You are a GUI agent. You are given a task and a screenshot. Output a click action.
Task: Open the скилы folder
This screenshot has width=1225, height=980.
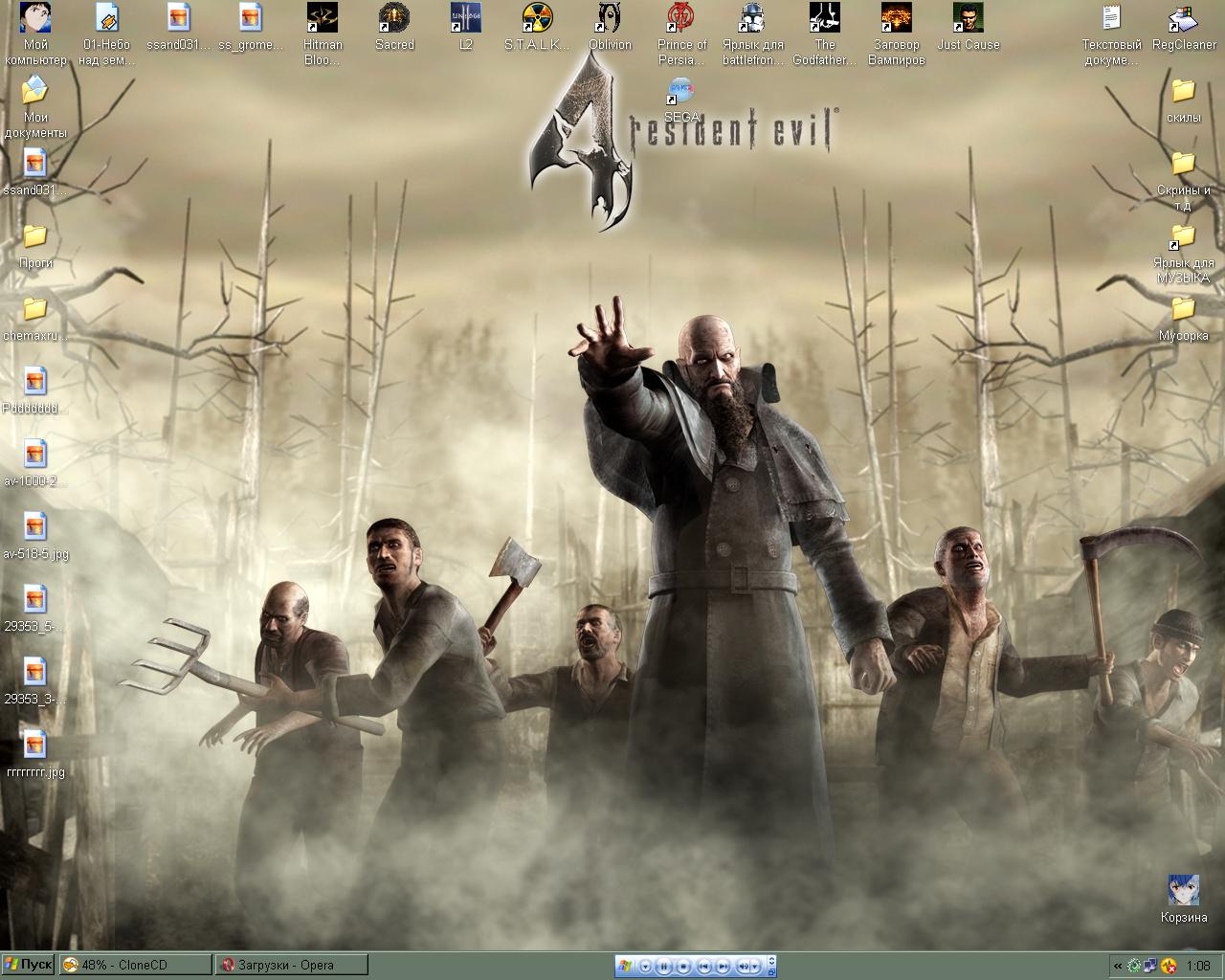(x=1184, y=100)
